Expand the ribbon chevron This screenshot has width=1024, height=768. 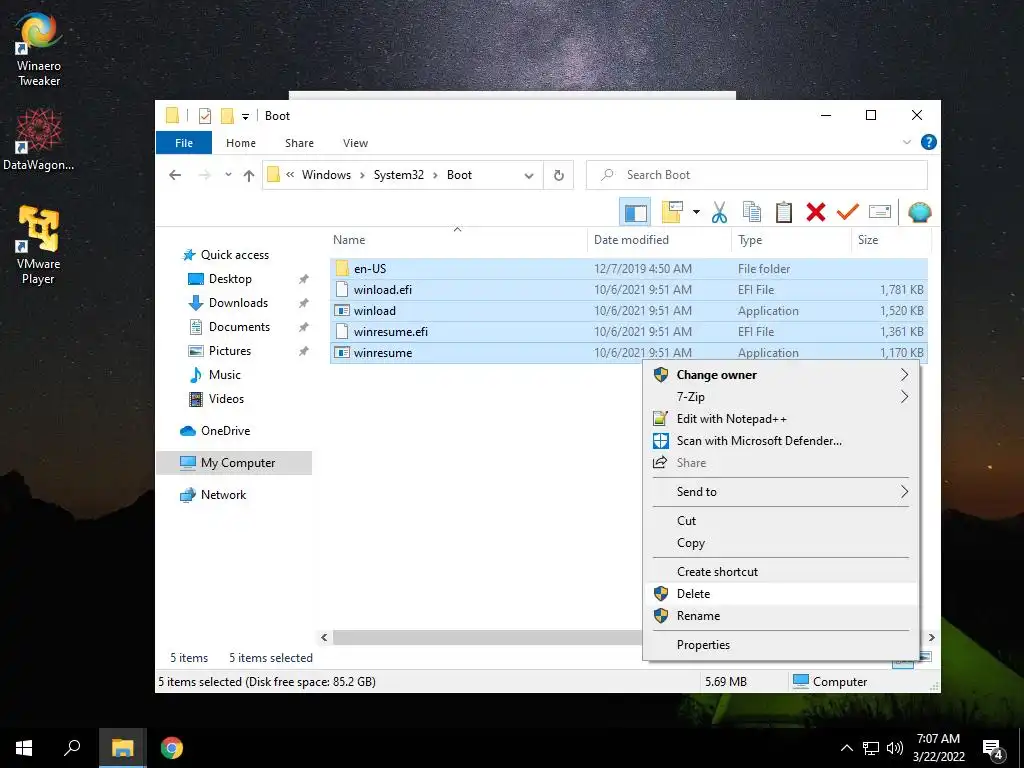click(x=906, y=142)
